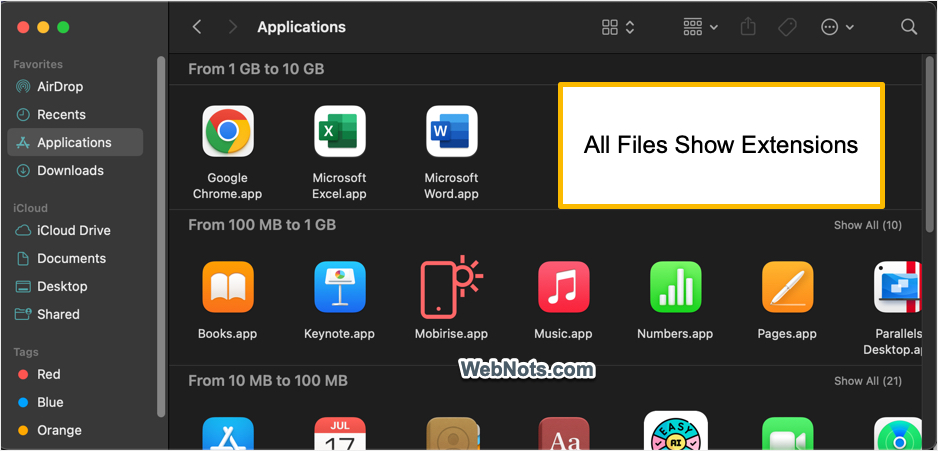Select the Microsoft Word app icon

452,131
